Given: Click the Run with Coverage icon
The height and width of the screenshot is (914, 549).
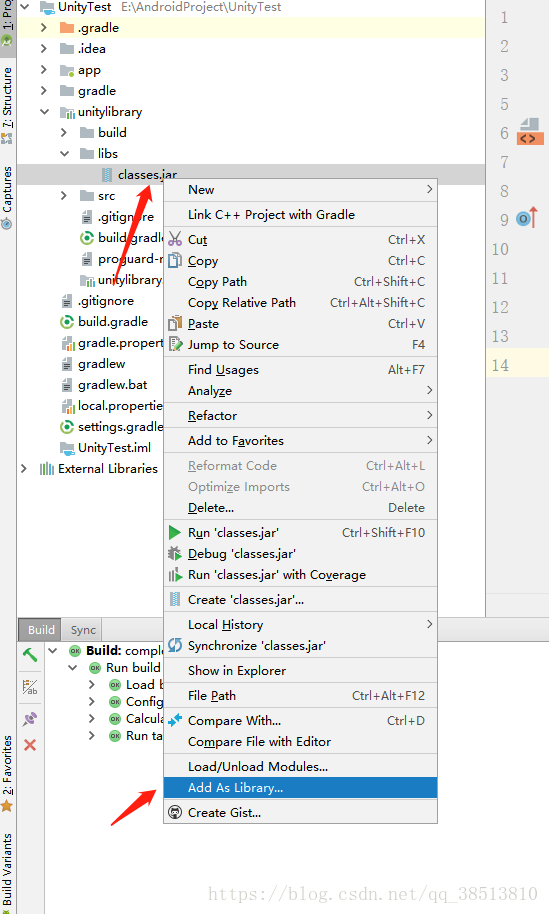Looking at the screenshot, I should tap(175, 575).
